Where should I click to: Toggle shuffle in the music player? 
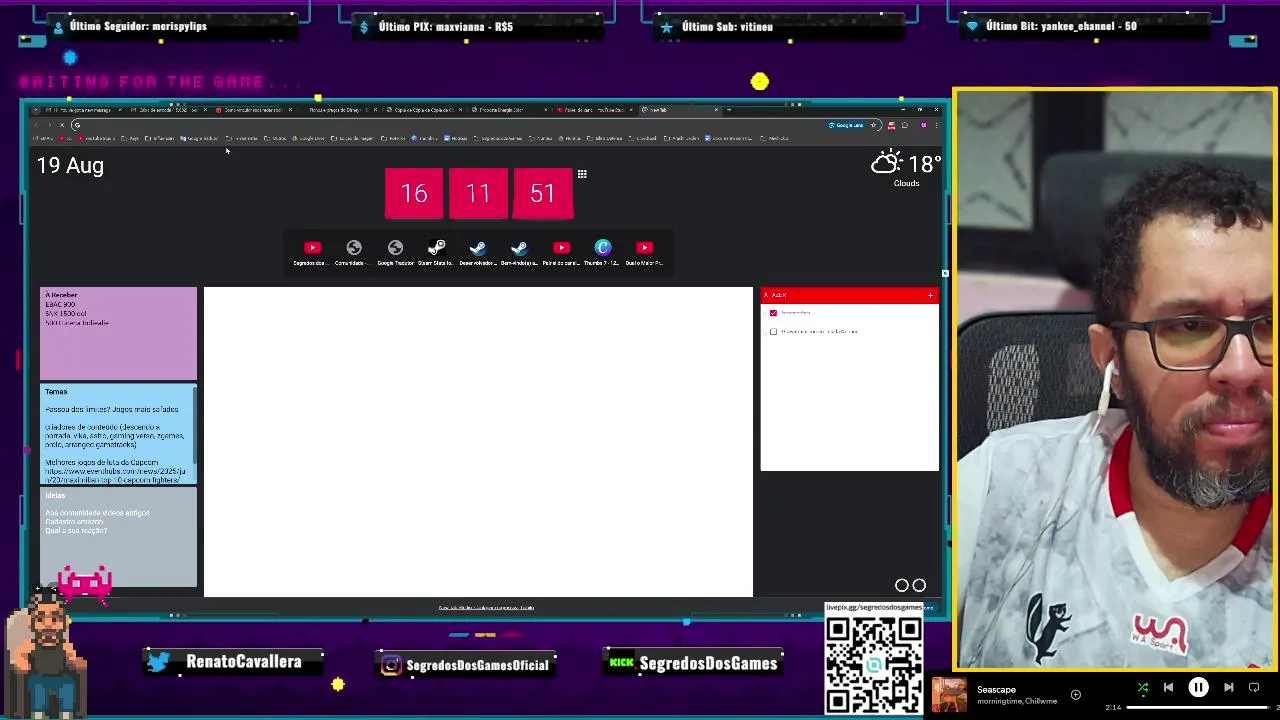tap(1143, 687)
